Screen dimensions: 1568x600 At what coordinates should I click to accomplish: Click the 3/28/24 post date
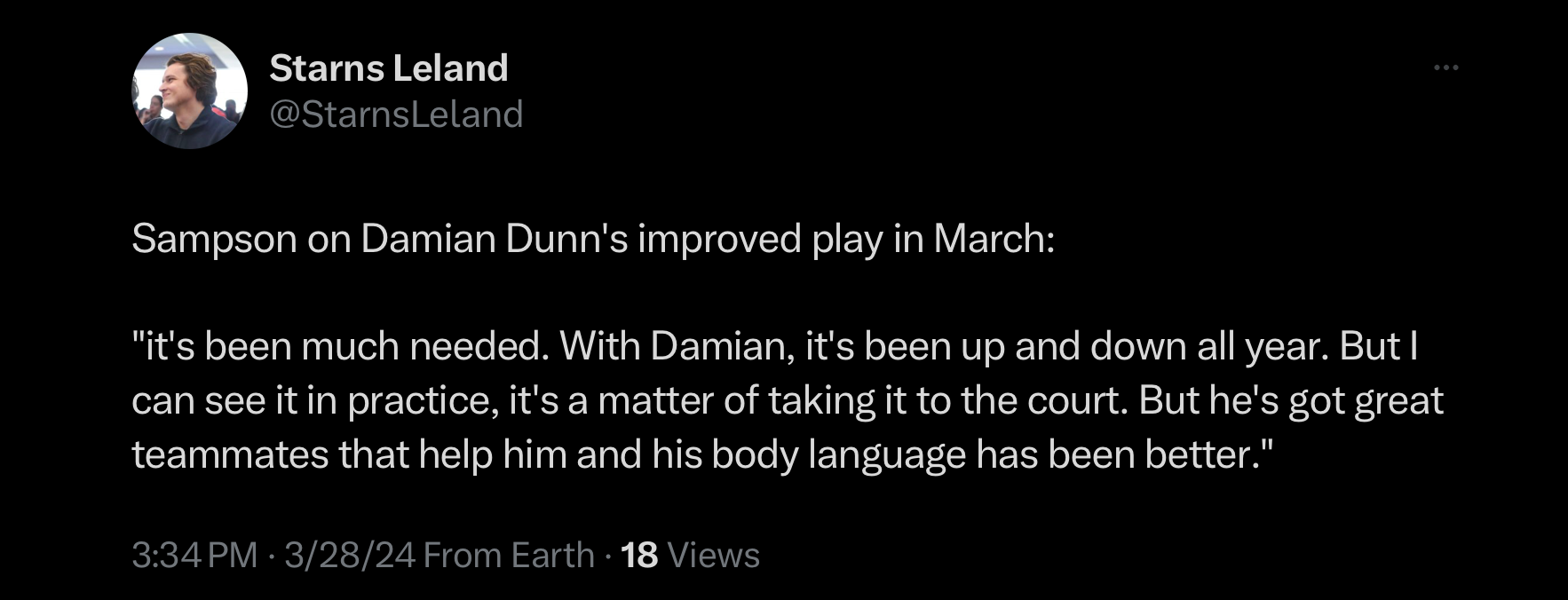coord(350,556)
